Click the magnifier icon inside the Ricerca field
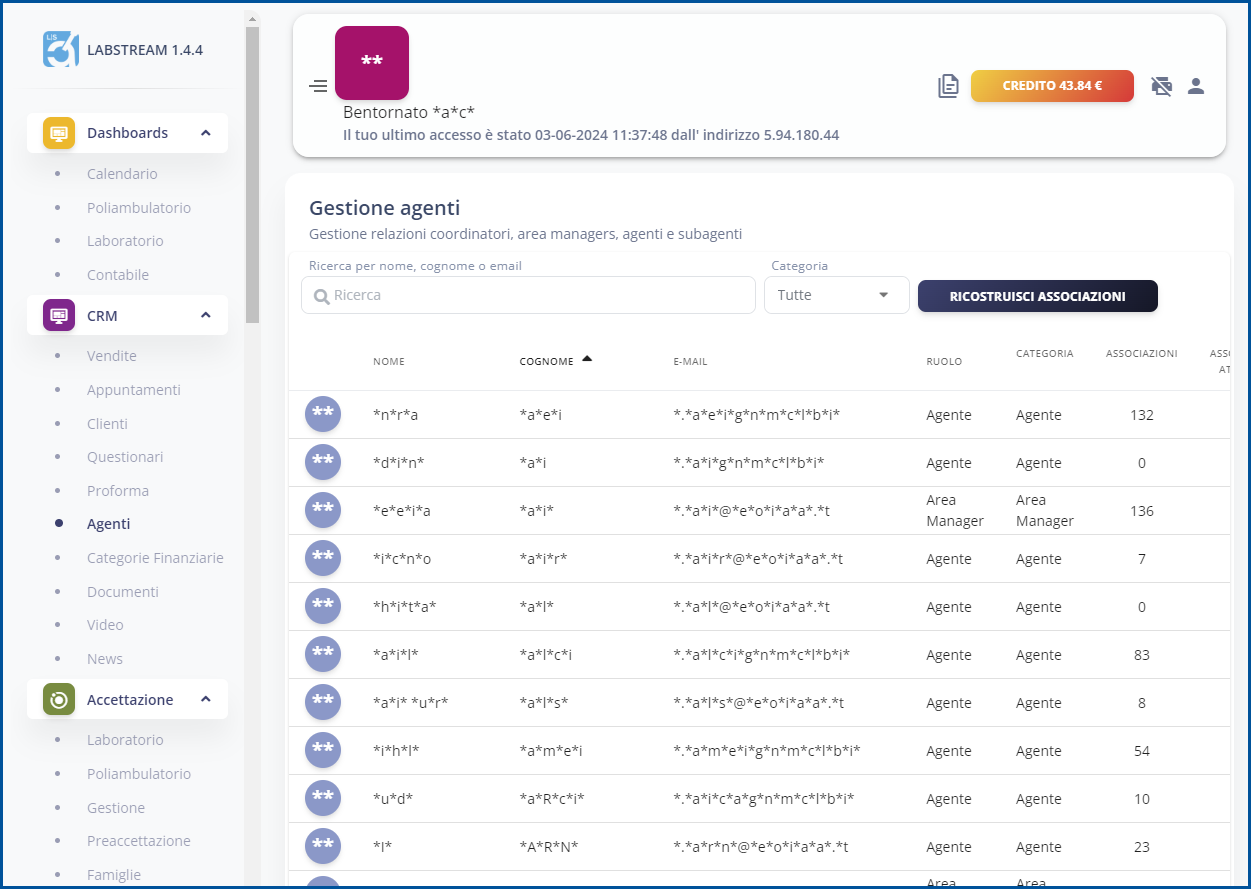 point(321,295)
